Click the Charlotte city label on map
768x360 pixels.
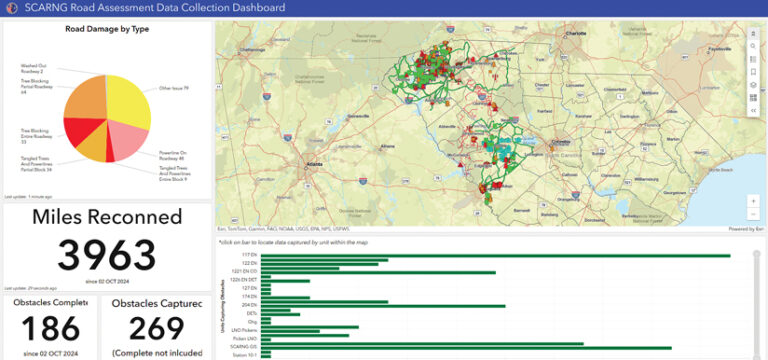576,34
